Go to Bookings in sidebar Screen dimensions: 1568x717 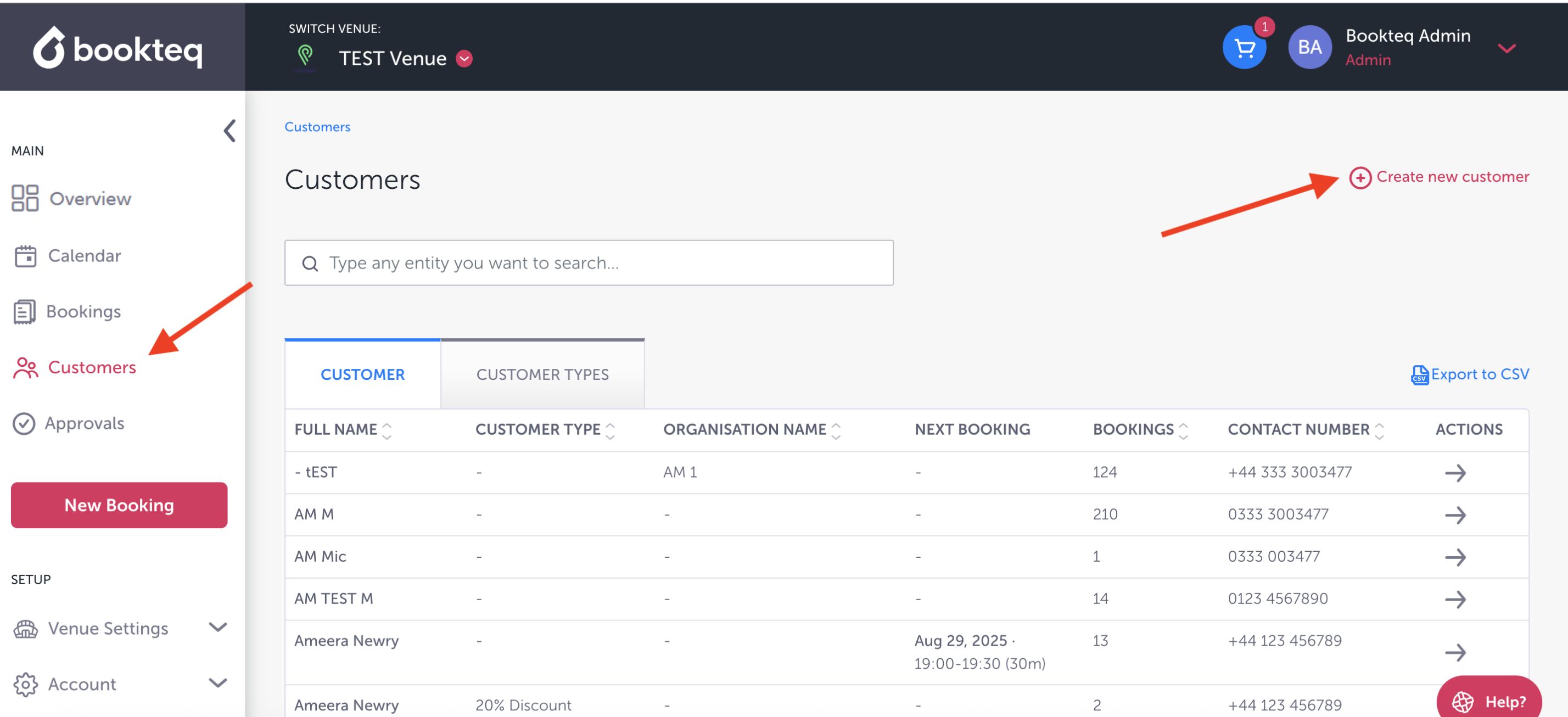(x=83, y=312)
